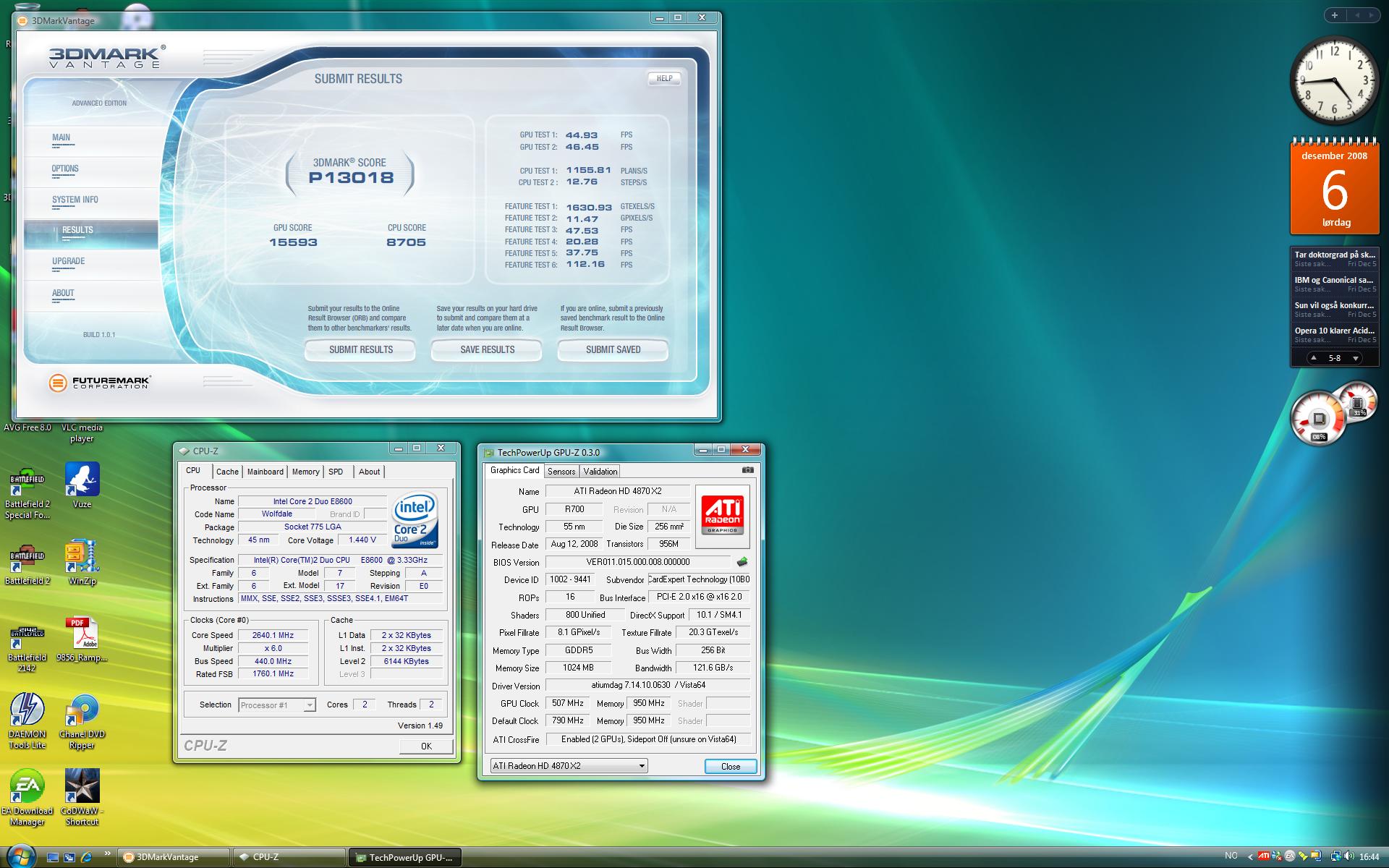
Task: Open the 'IBM og Canonical sa...' headline
Action: pyautogui.click(x=1335, y=284)
